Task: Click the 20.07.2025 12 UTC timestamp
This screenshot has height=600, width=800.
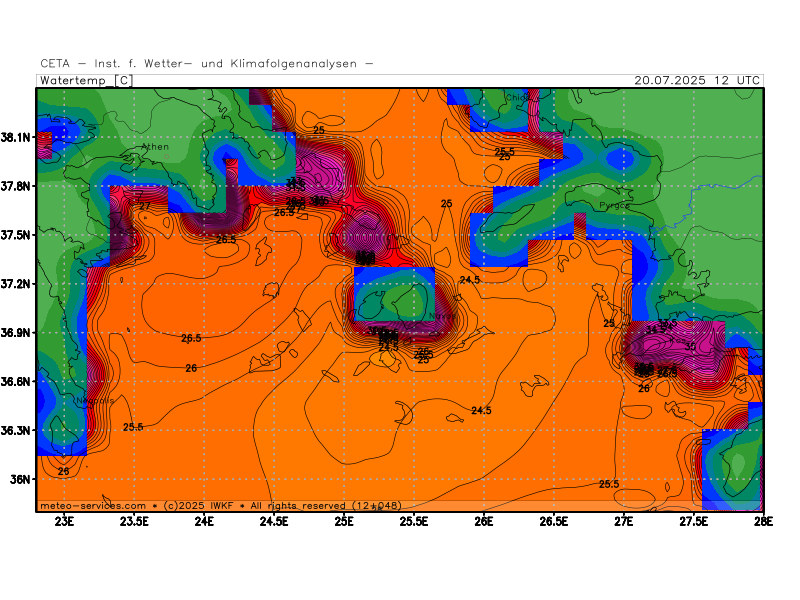Action: click(697, 81)
